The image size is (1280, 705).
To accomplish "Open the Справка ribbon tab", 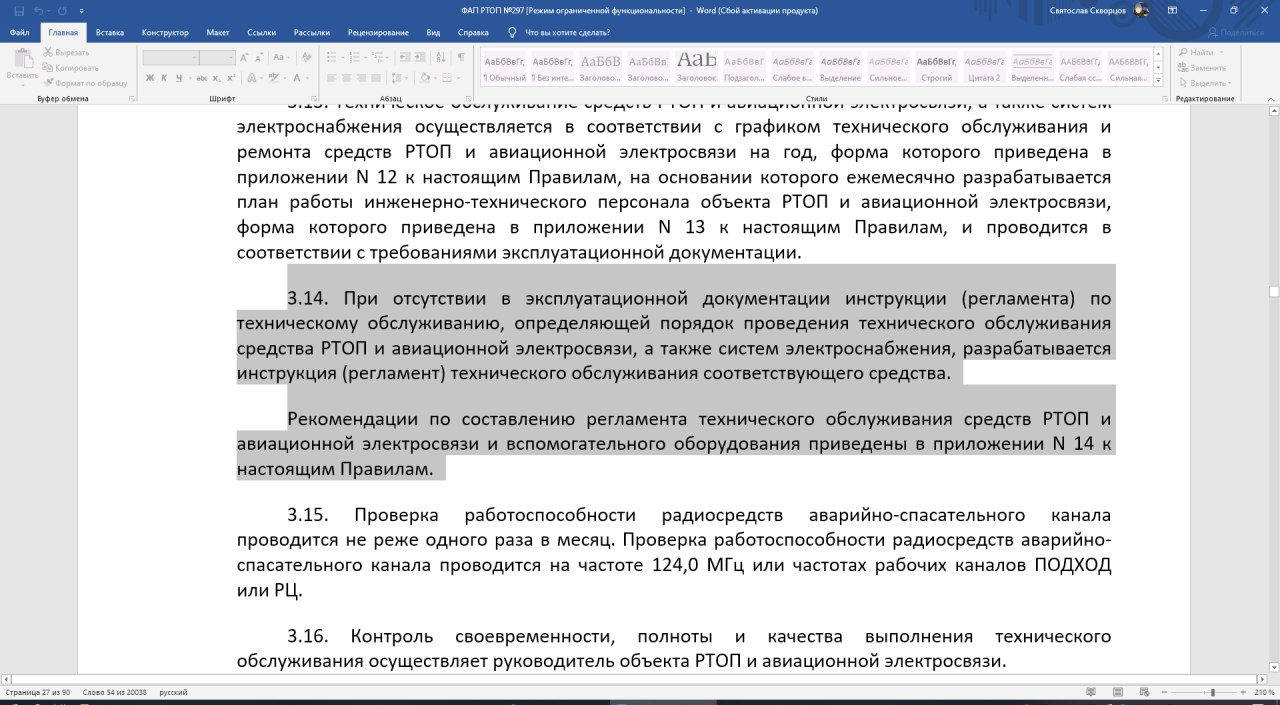I will tap(473, 32).
